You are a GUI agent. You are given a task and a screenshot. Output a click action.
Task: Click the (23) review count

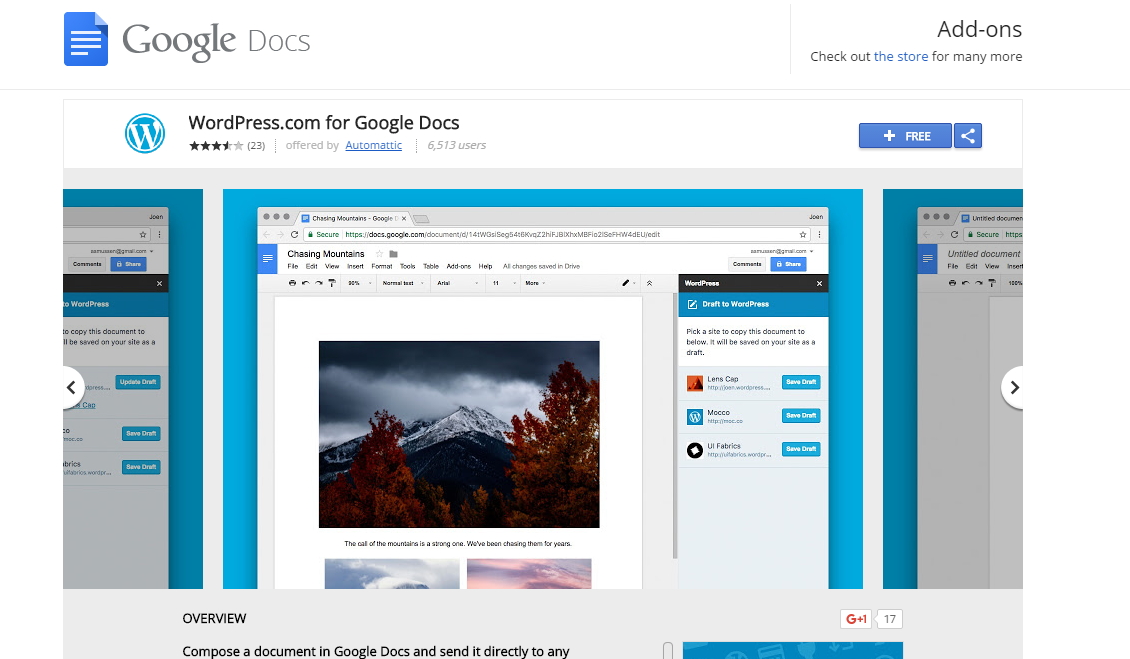(256, 146)
